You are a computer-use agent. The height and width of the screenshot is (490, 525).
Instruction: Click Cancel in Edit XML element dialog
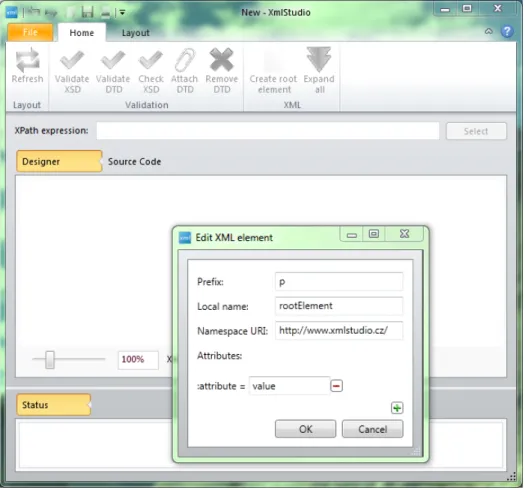tap(374, 430)
